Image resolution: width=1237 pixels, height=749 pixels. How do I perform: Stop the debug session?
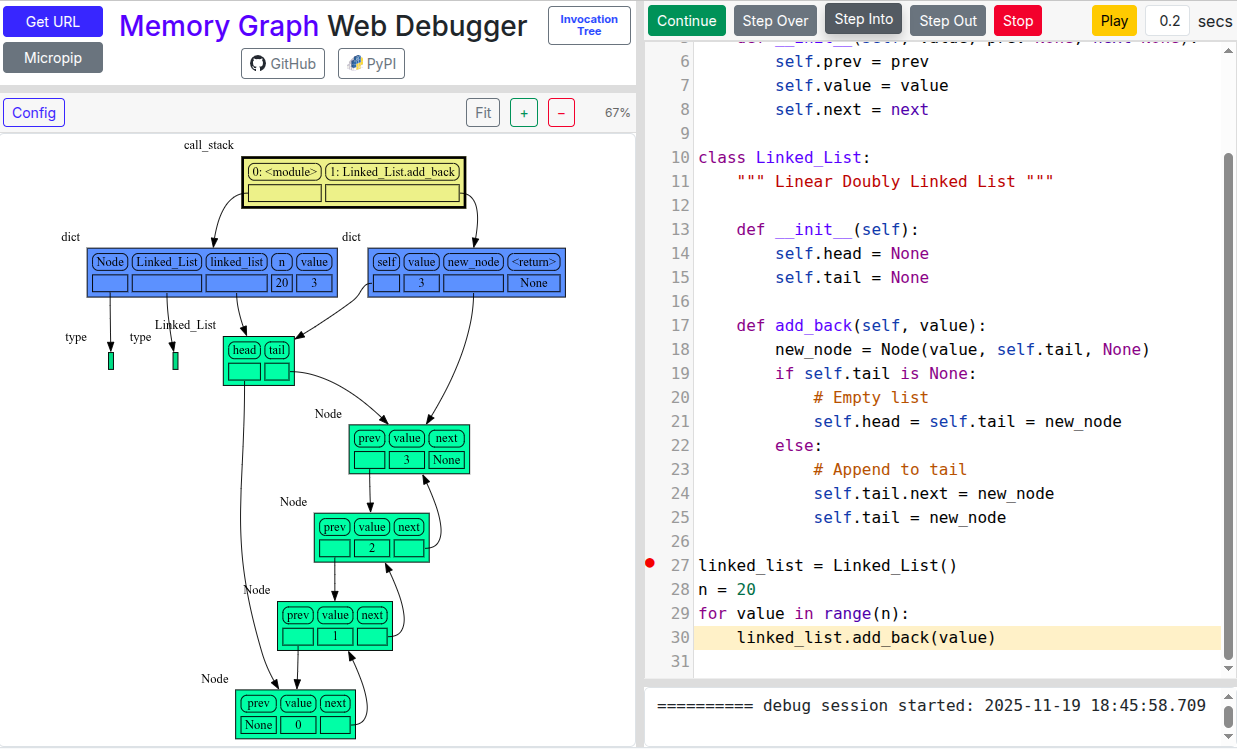point(1017,21)
